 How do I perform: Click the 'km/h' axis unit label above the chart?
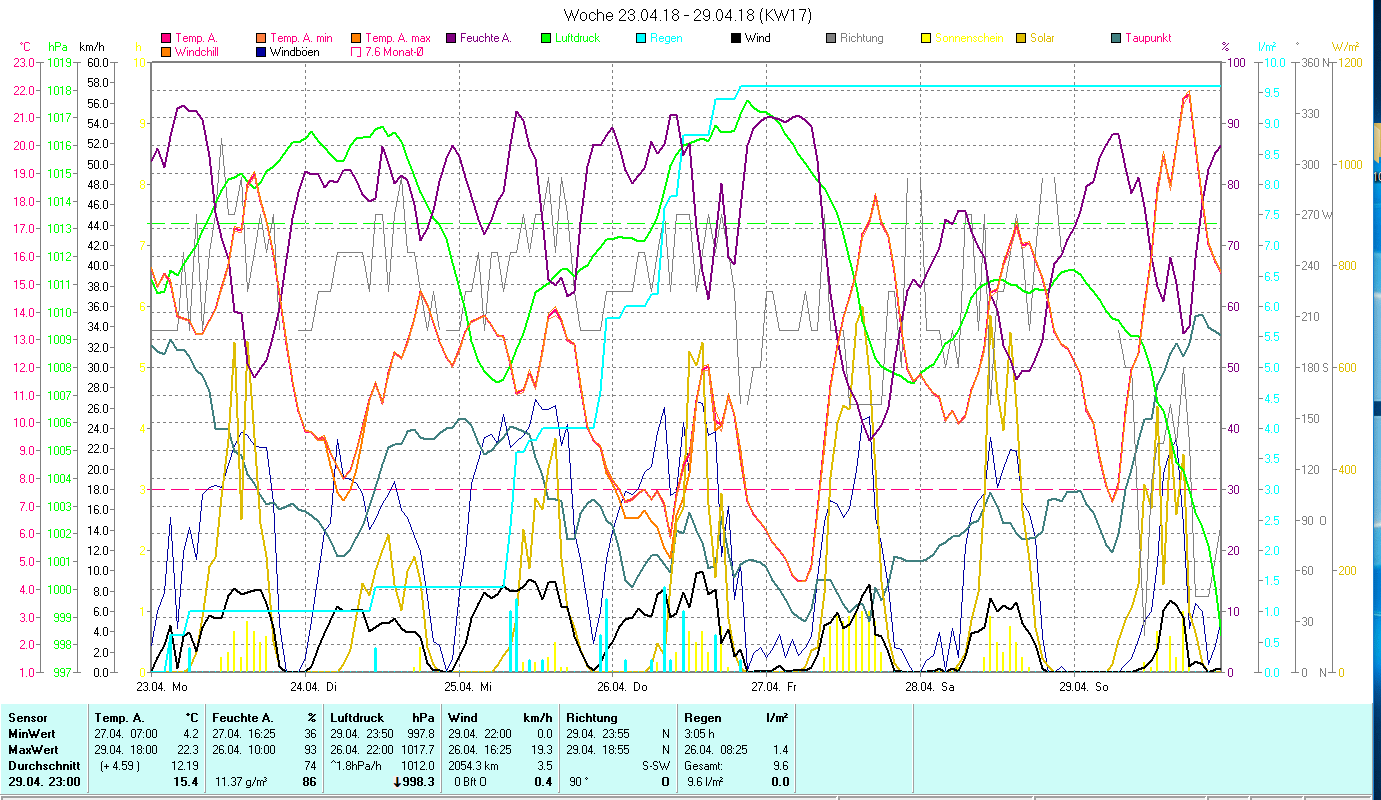(92, 47)
